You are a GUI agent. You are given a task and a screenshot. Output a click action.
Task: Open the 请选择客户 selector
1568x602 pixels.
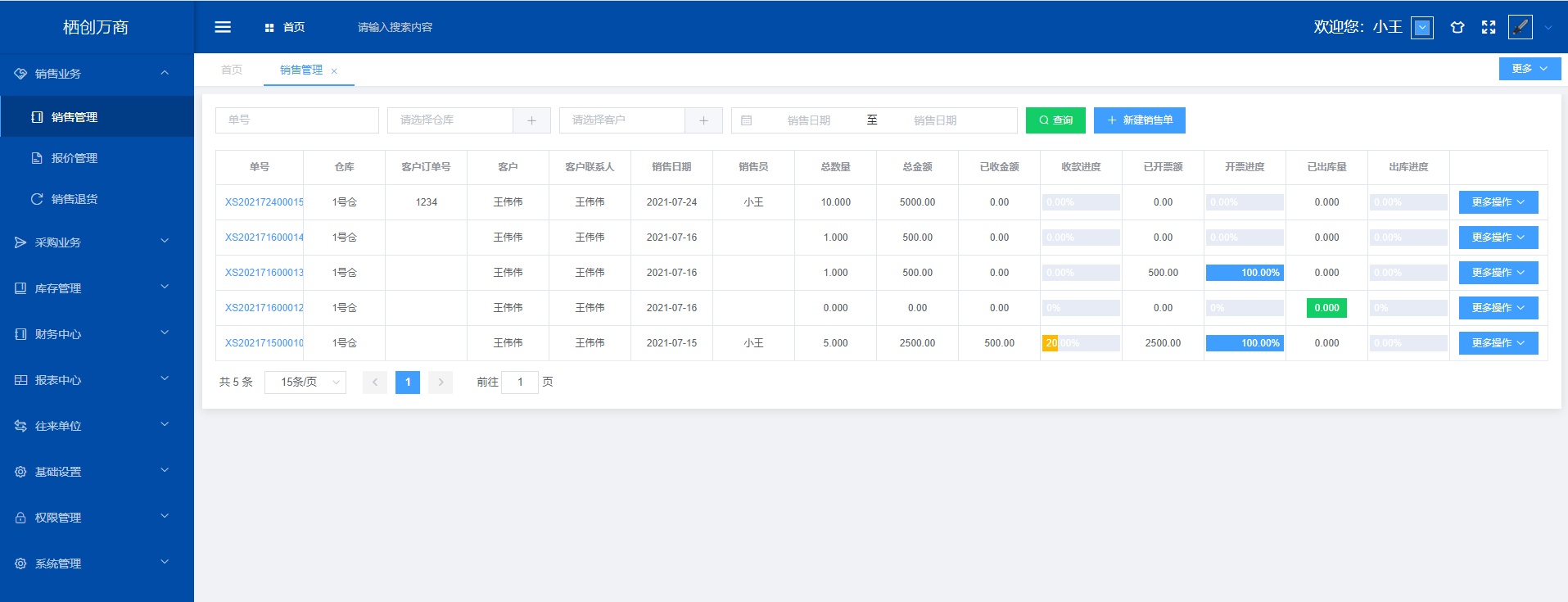[x=622, y=120]
